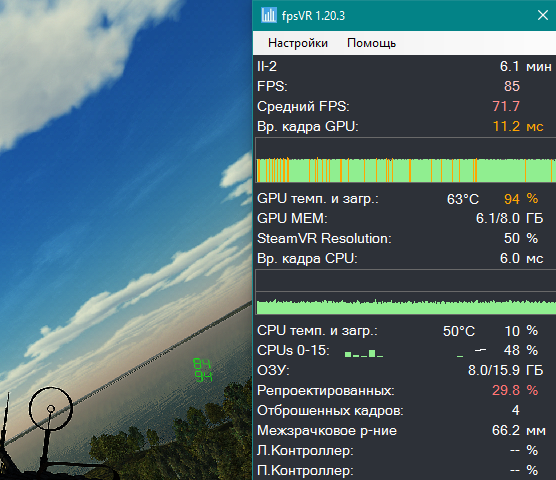The image size is (556, 480).
Task: Click the green in-game 84/94 counter
Action: [x=202, y=370]
